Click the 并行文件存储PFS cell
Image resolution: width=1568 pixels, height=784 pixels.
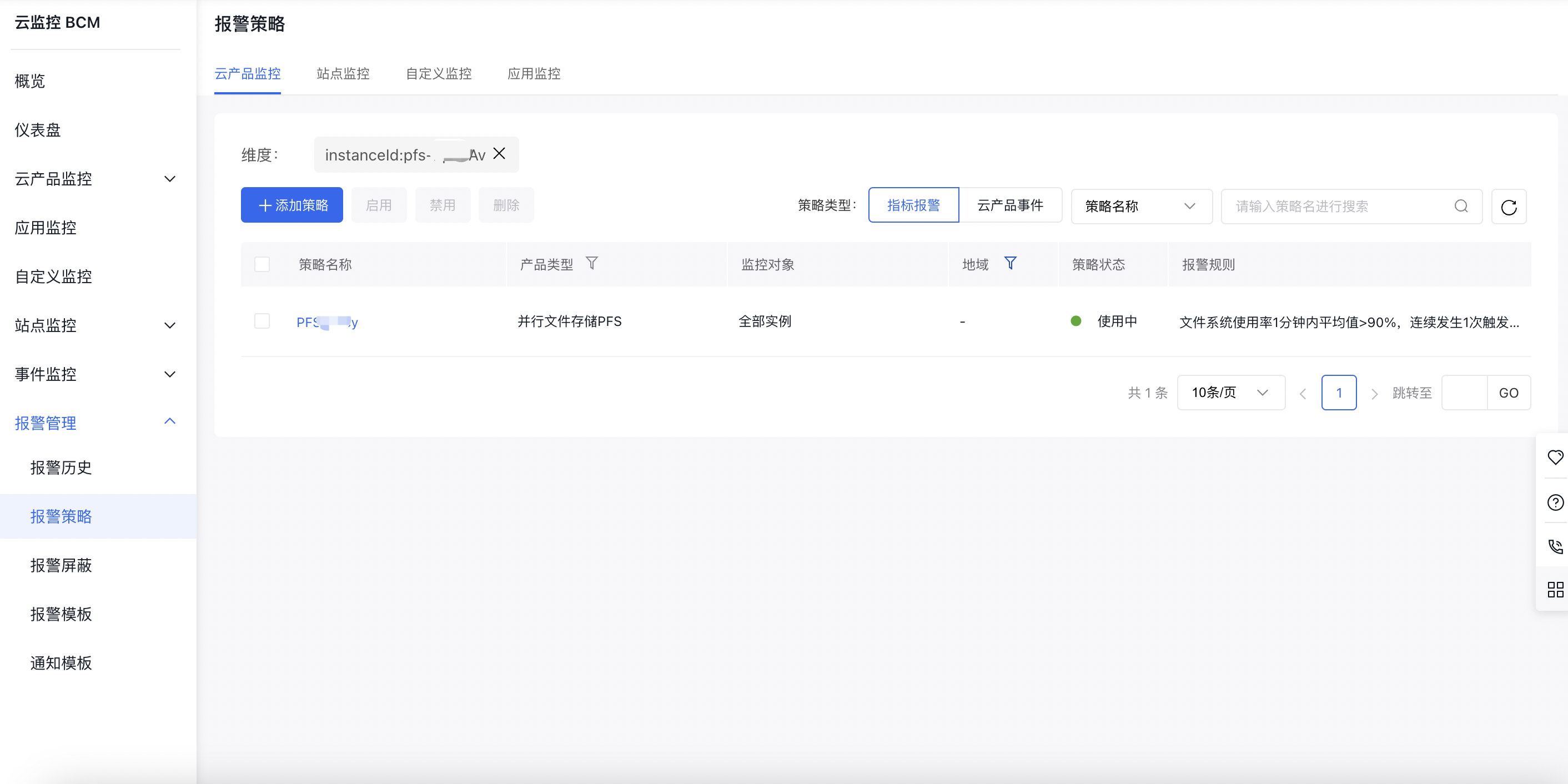[x=569, y=321]
